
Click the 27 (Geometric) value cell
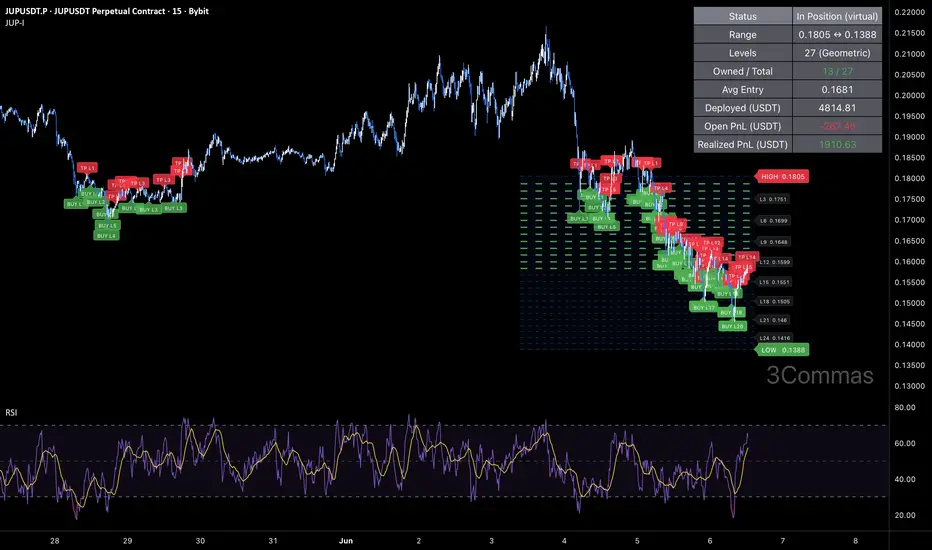837,53
